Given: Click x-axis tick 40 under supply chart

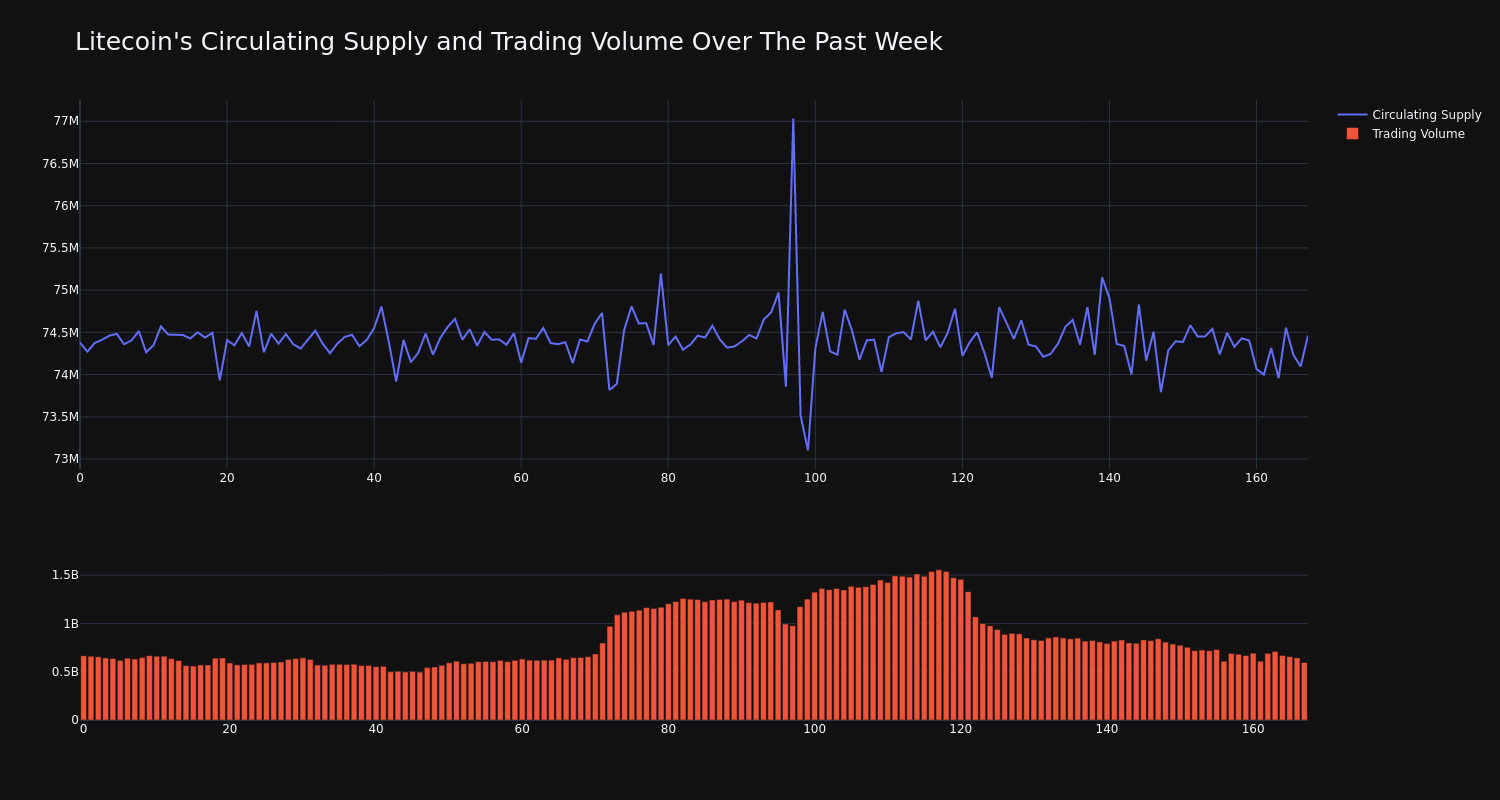Looking at the screenshot, I should coord(374,478).
